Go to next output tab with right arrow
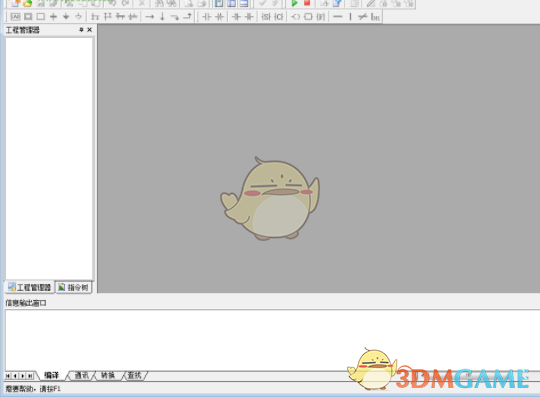 point(23,376)
